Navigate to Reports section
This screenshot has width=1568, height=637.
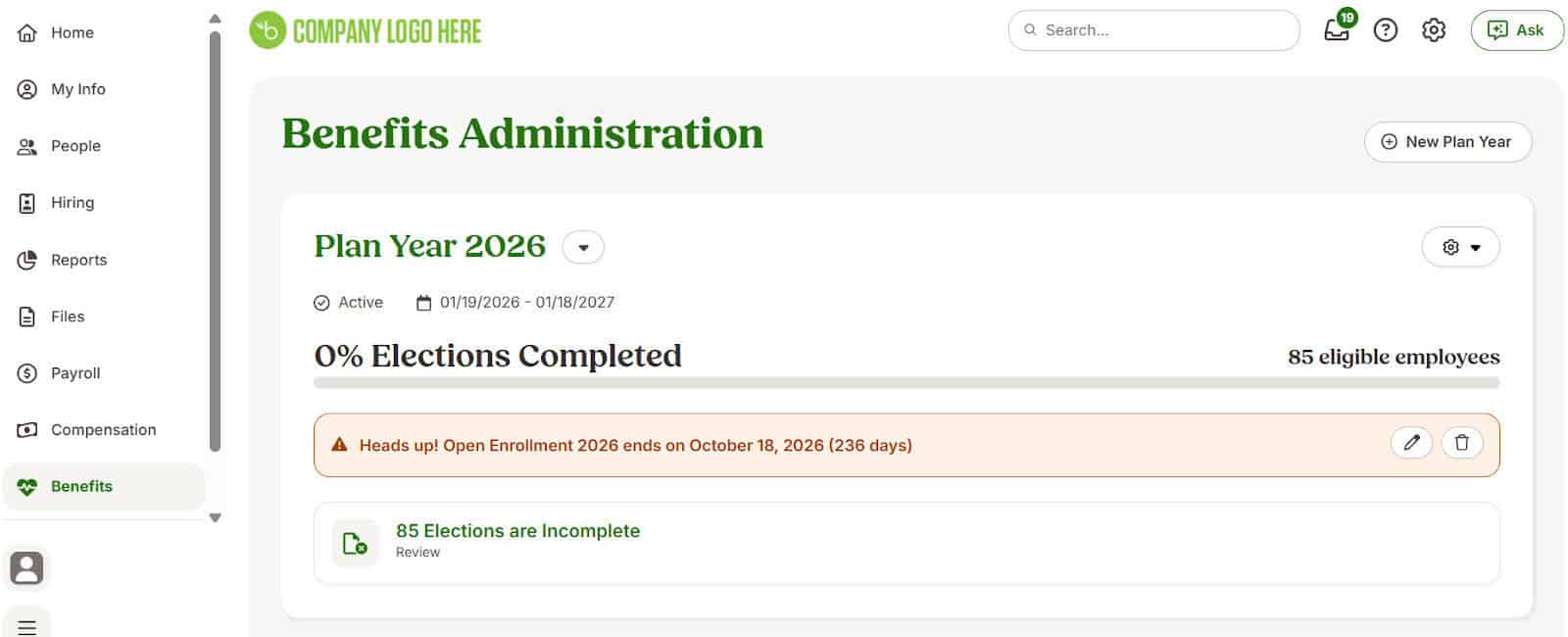pyautogui.click(x=78, y=260)
